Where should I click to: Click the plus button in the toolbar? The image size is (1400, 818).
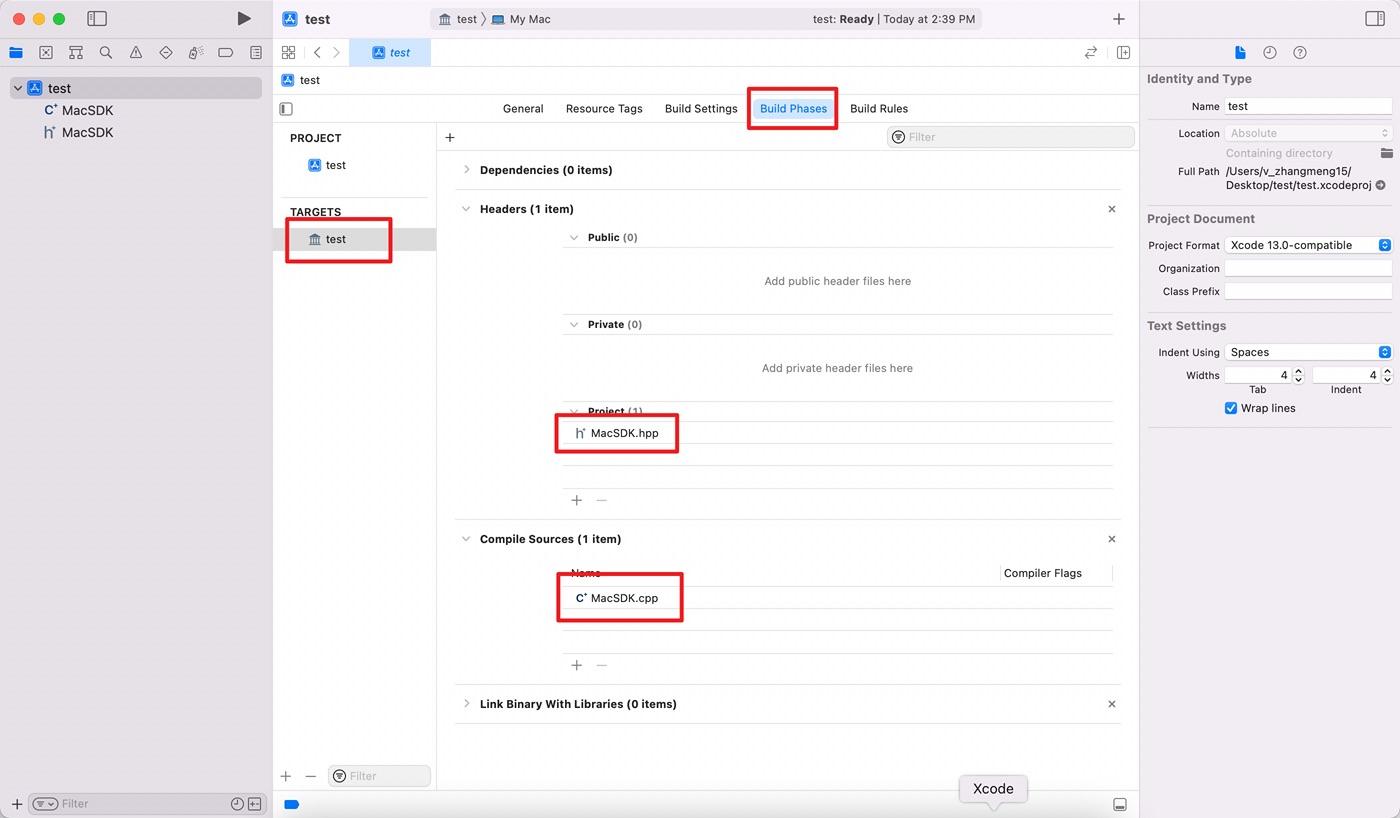point(1119,19)
